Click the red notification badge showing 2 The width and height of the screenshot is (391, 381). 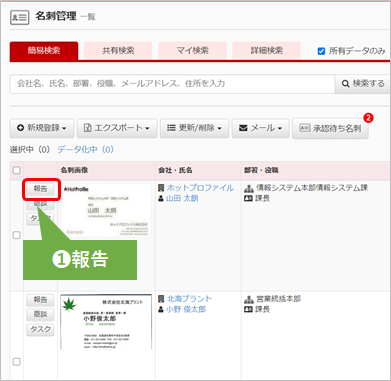pos(368,118)
